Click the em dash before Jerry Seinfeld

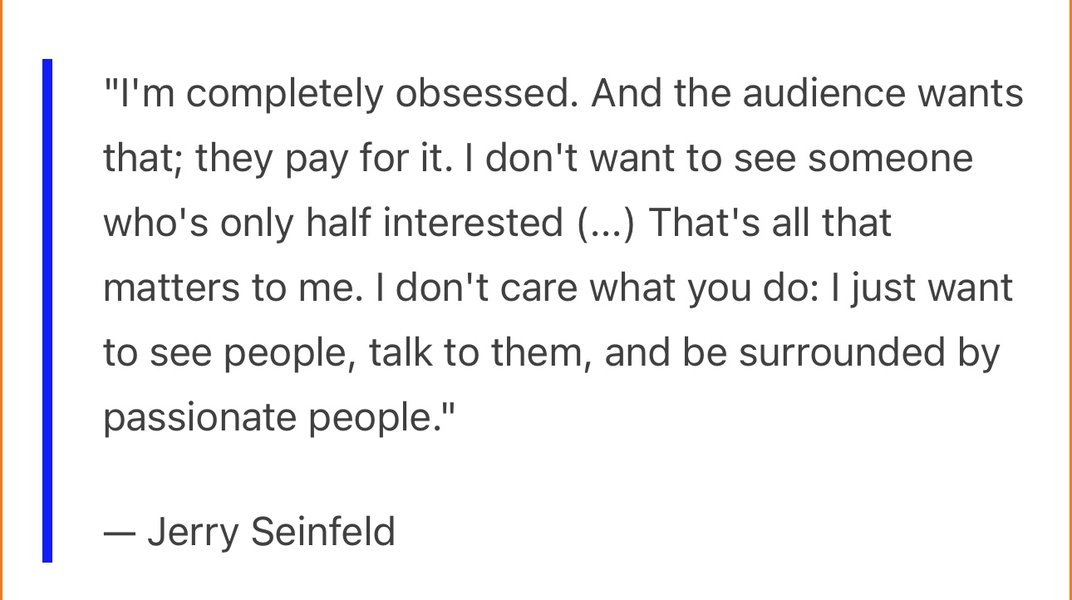pyautogui.click(x=120, y=533)
